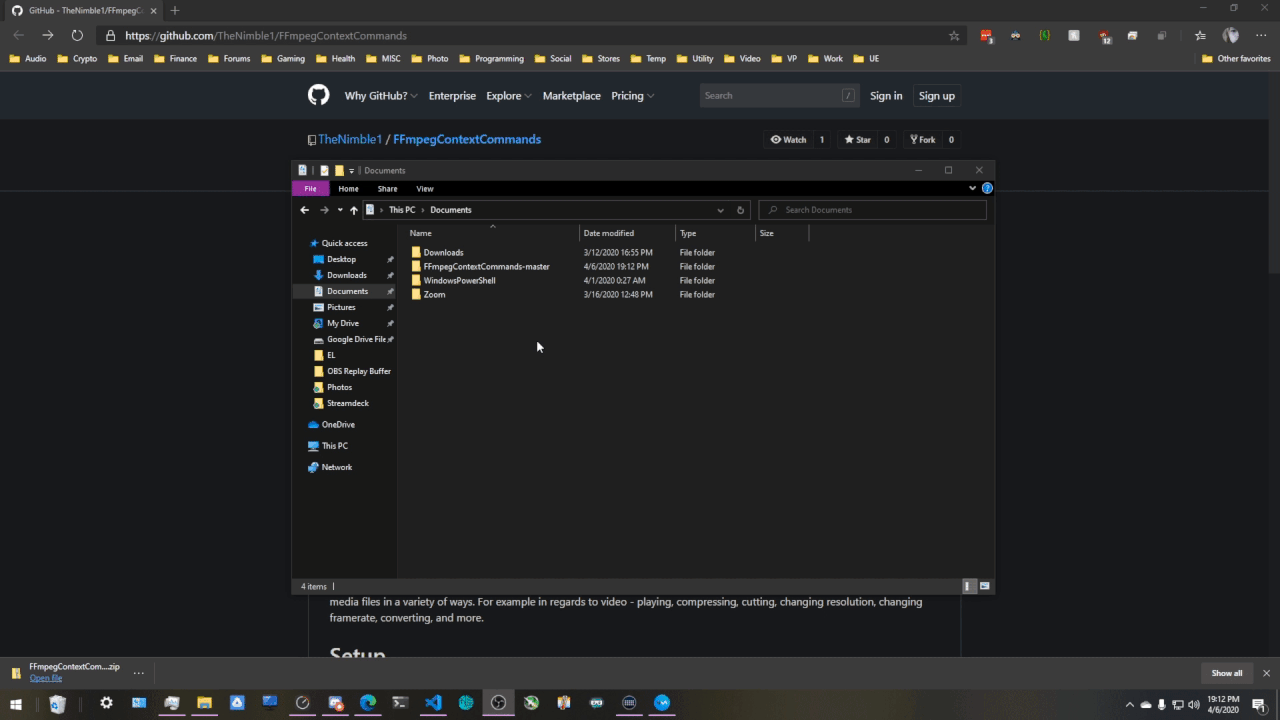Image resolution: width=1280 pixels, height=720 pixels.
Task: Open the Home ribbon tab
Action: pos(348,188)
